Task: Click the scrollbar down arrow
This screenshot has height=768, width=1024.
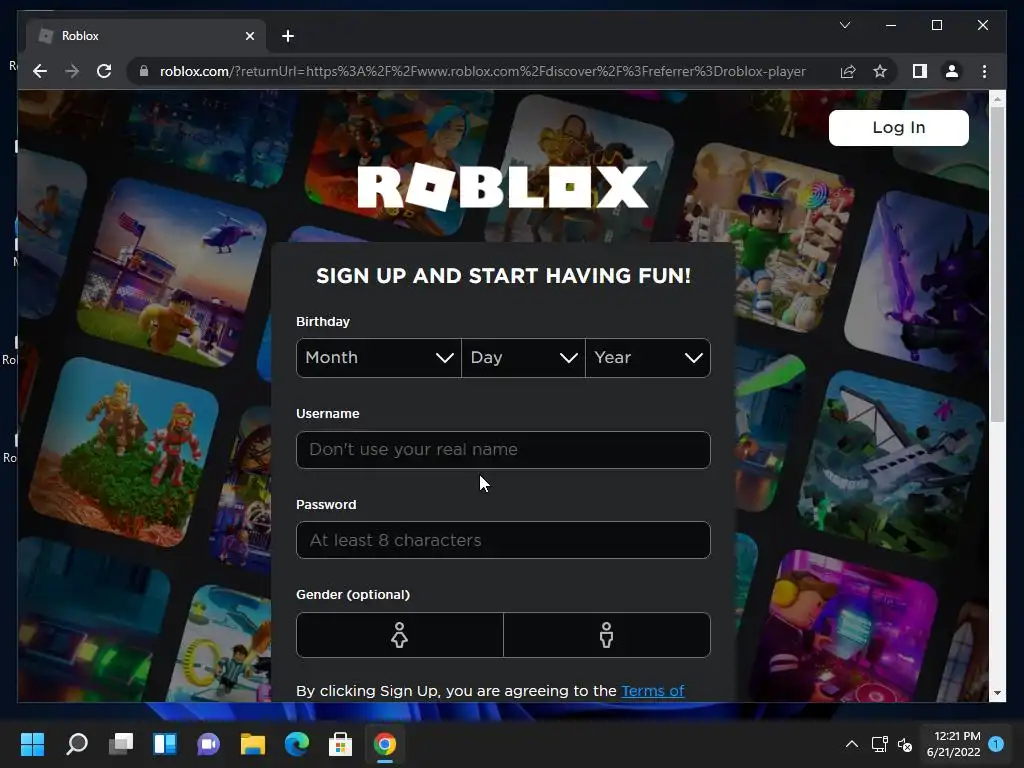Action: click(x=997, y=693)
